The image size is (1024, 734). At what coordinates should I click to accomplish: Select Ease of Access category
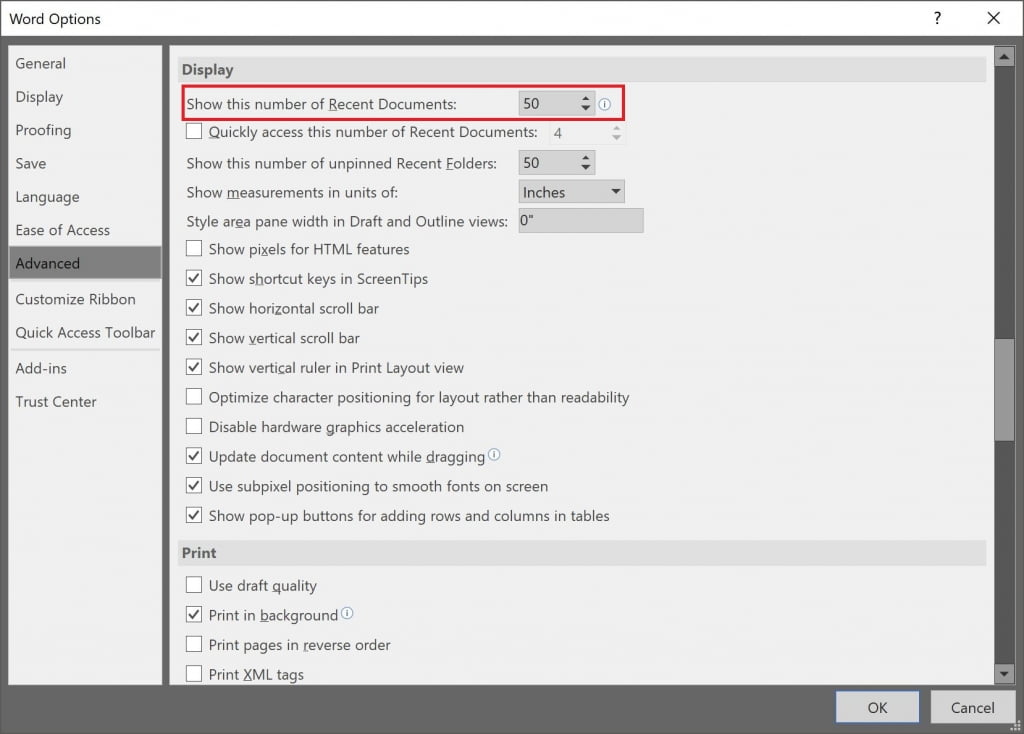pyautogui.click(x=85, y=230)
